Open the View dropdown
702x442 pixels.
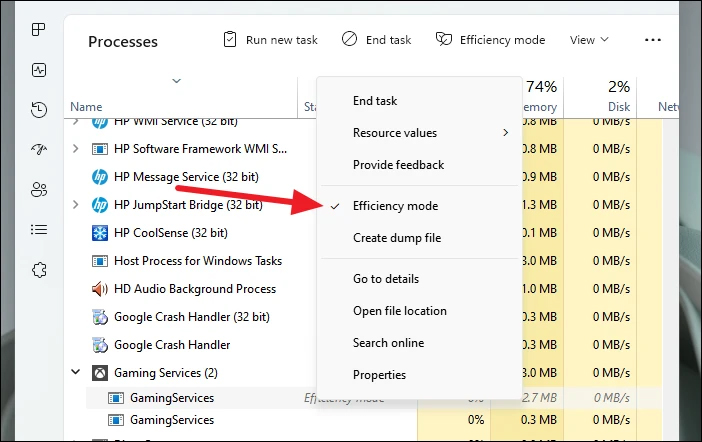(589, 40)
